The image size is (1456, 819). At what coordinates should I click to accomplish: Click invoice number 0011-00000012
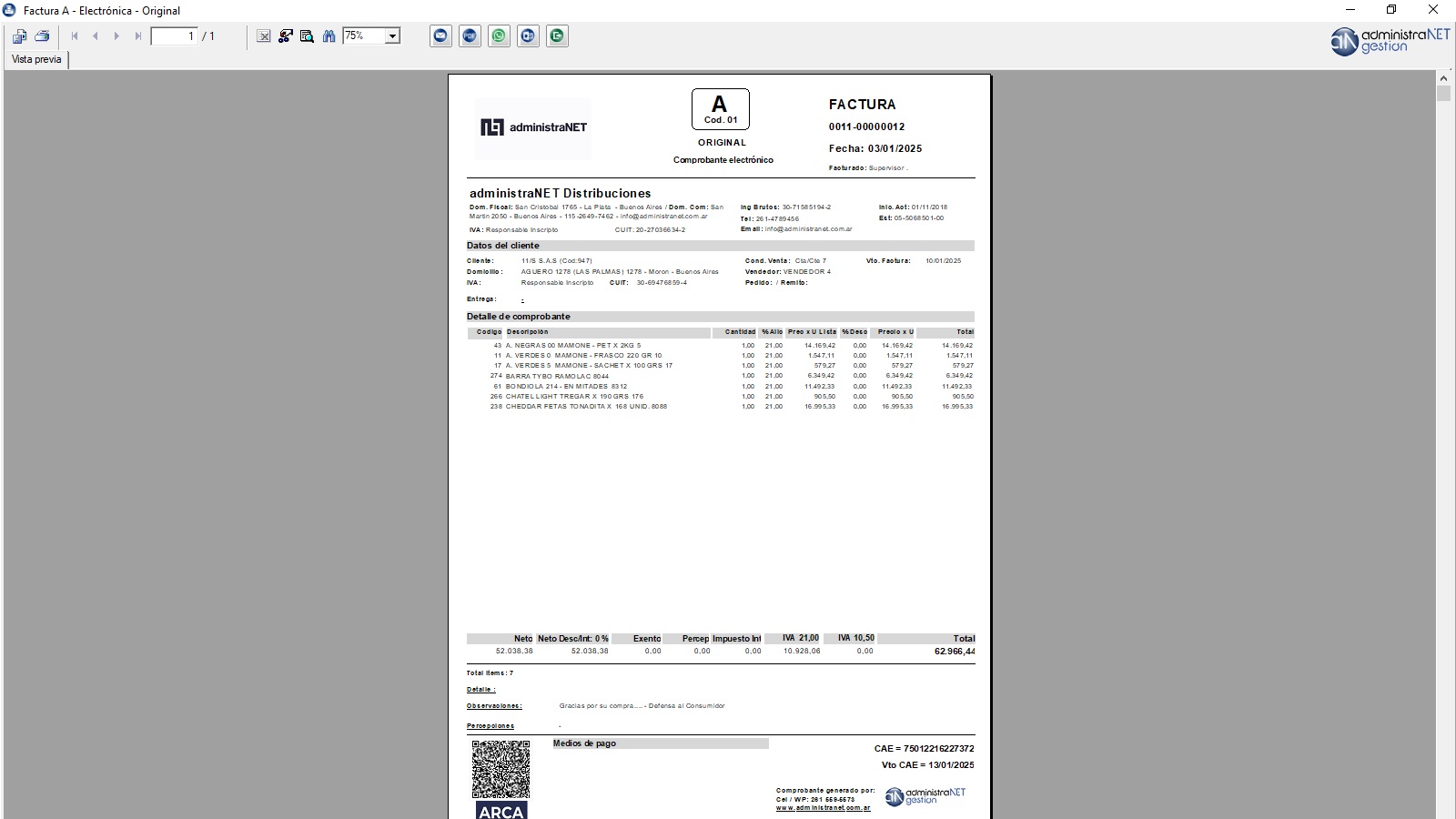(x=866, y=127)
